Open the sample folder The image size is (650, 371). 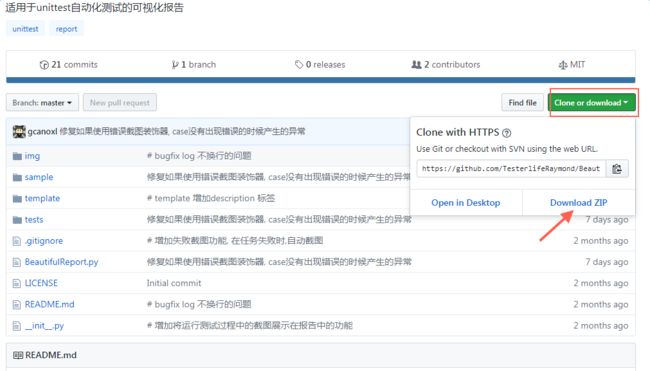(39, 177)
